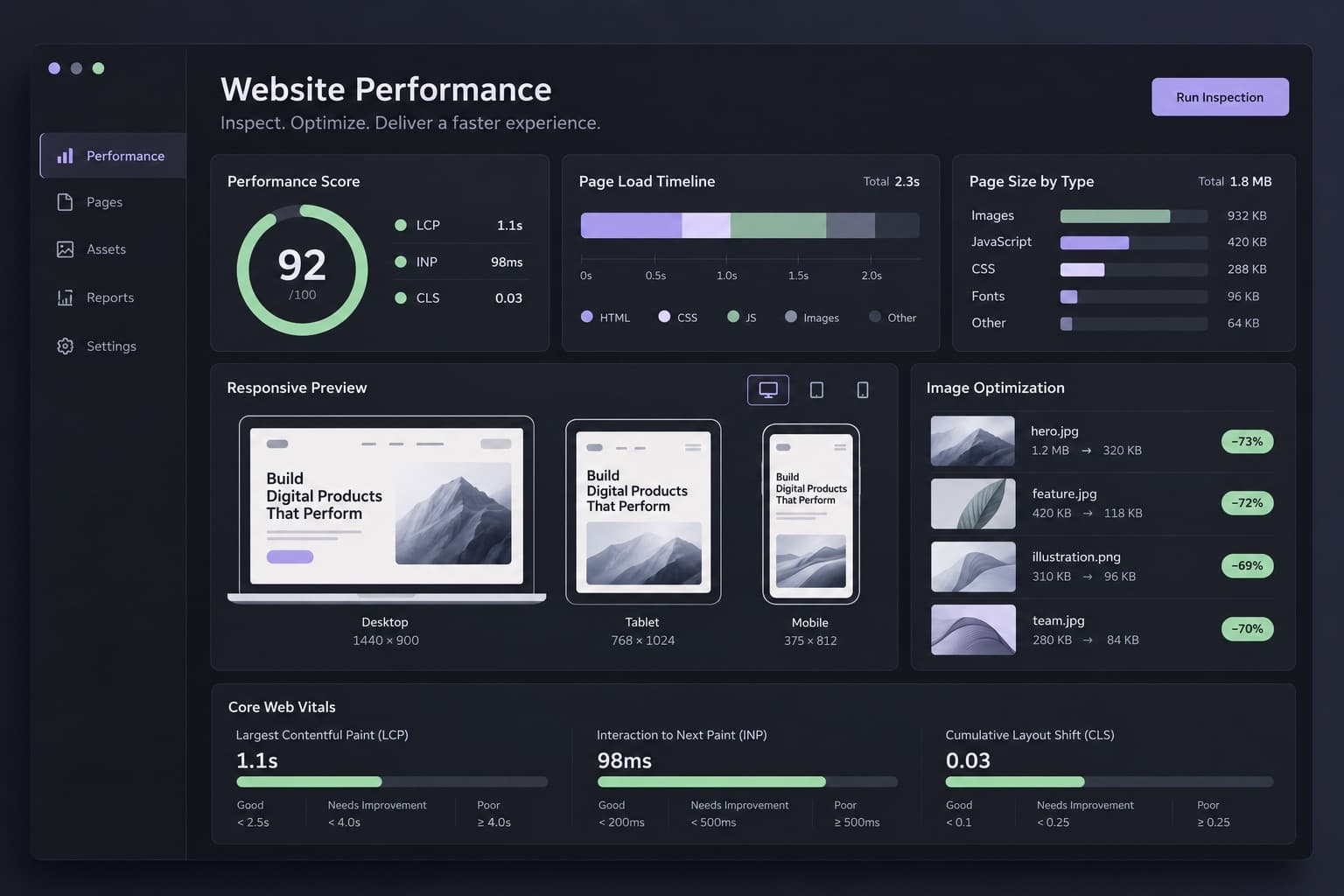Click the green window dot

pyautogui.click(x=98, y=68)
